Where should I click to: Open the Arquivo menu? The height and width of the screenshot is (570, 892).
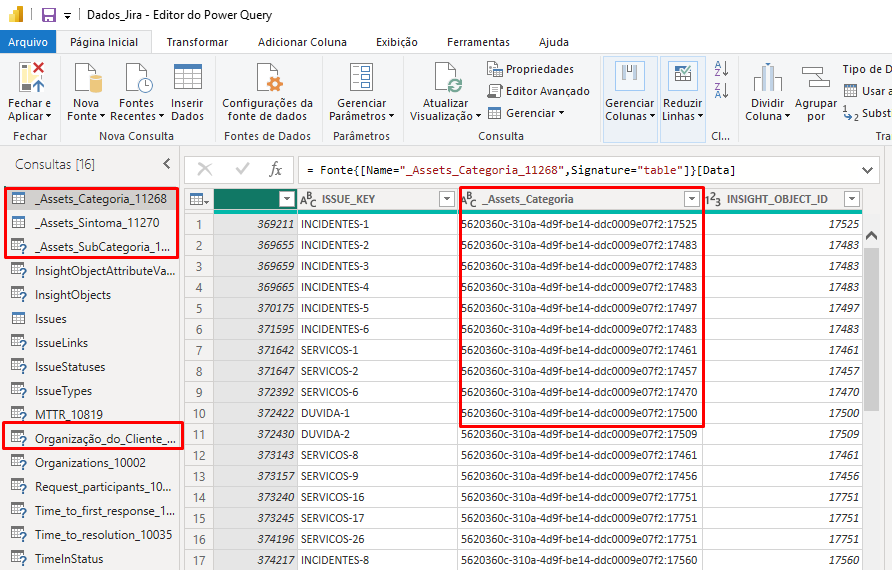(x=28, y=42)
